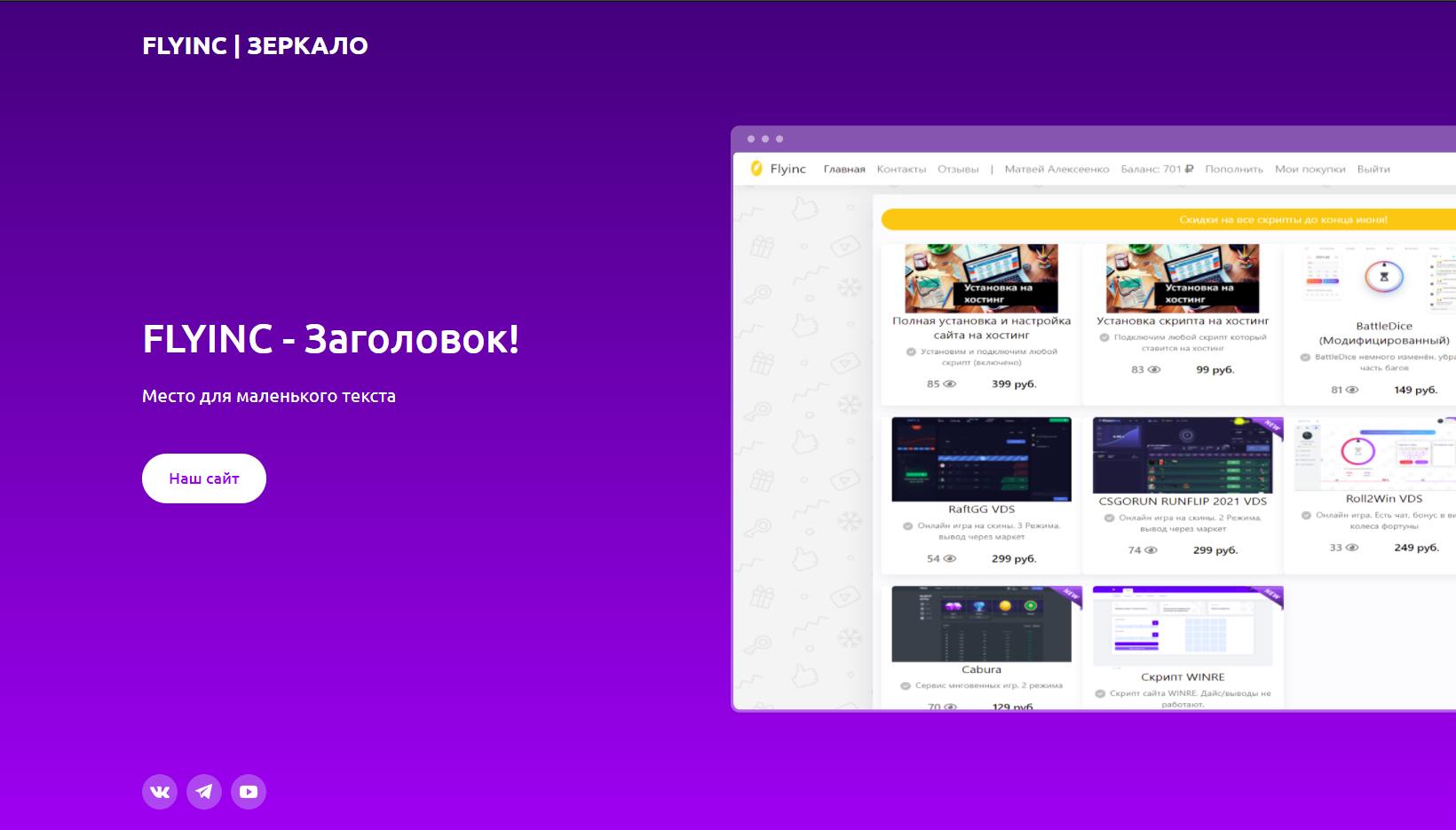Open the BattleDice product thumbnail
1456x830 pixels.
pyautogui.click(x=1383, y=279)
